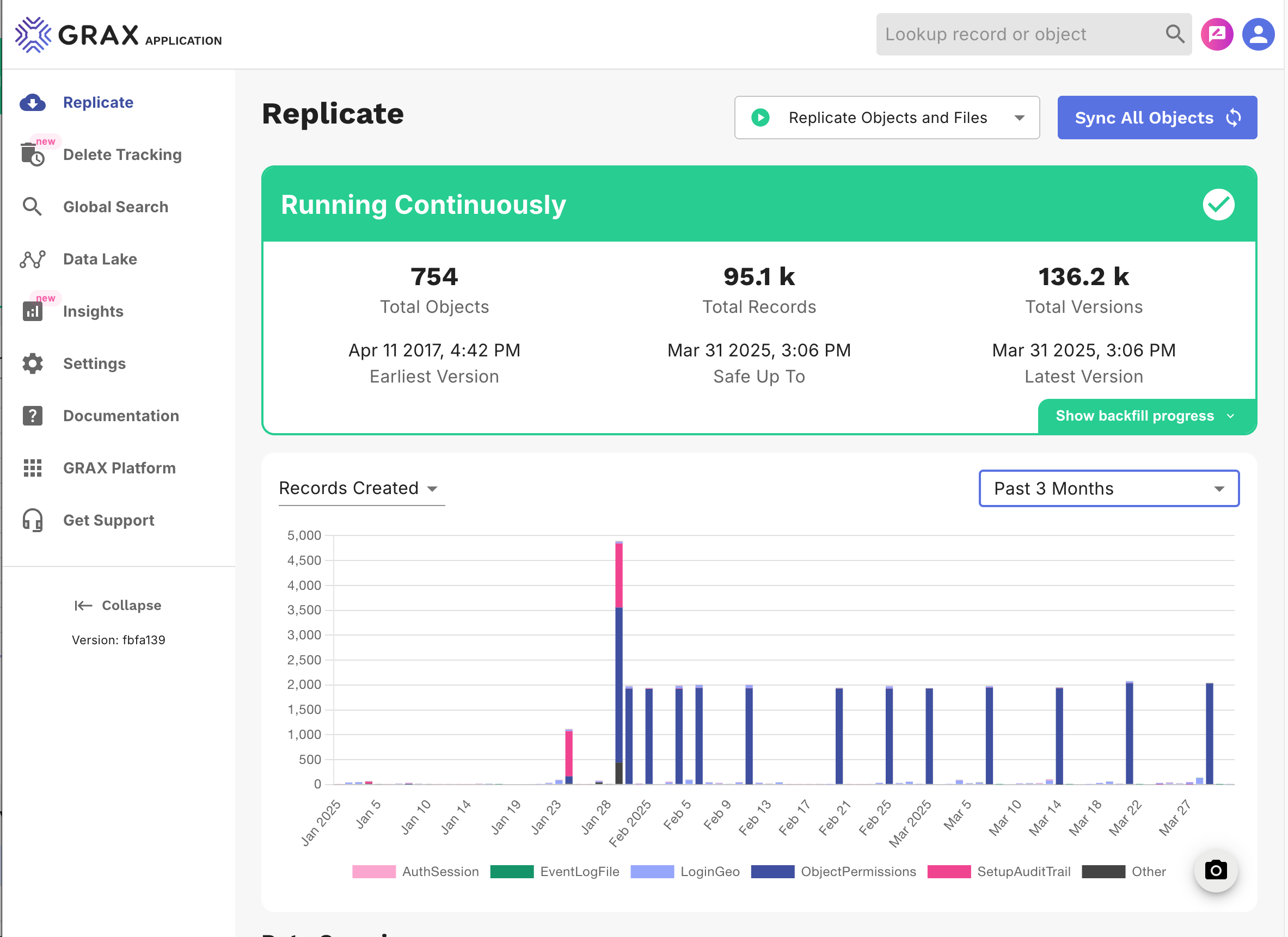Expand the Replicate Objects and Files dropdown
The height and width of the screenshot is (937, 1288).
click(x=887, y=118)
